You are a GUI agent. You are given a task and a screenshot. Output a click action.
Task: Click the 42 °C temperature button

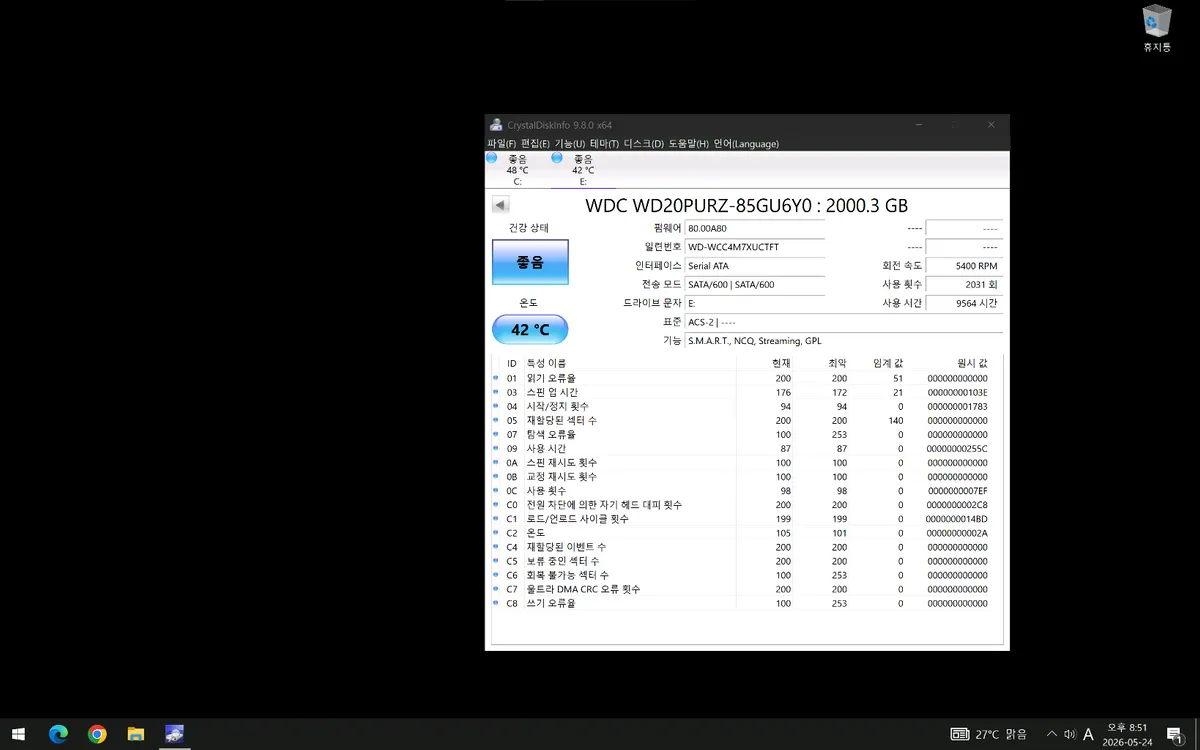[530, 329]
